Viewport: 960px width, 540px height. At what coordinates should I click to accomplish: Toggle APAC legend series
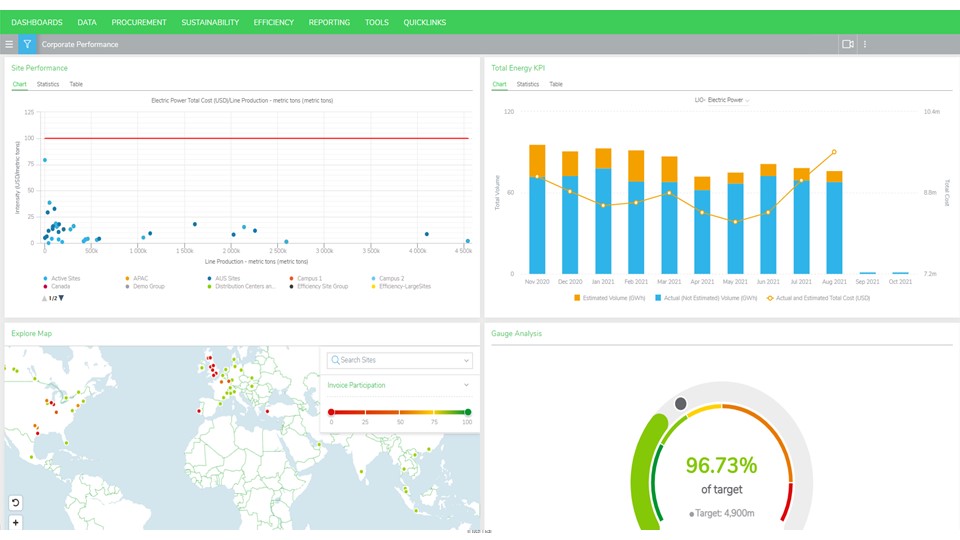[137, 279]
